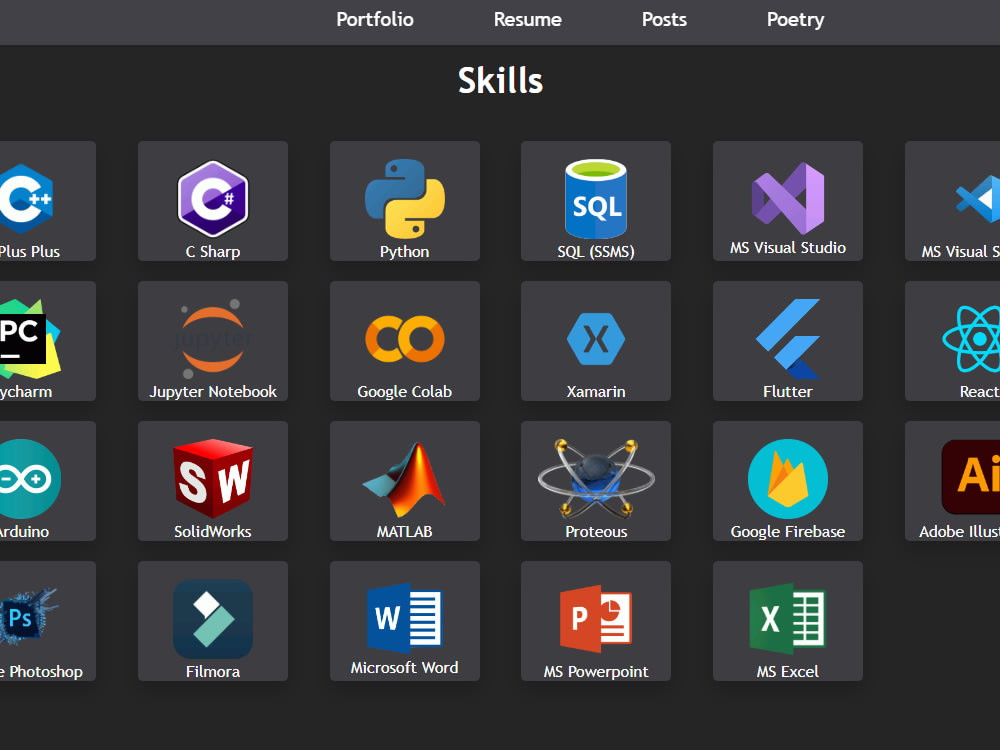Click the "SolidWorks" label text
This screenshot has width=1000, height=750.
(x=213, y=531)
